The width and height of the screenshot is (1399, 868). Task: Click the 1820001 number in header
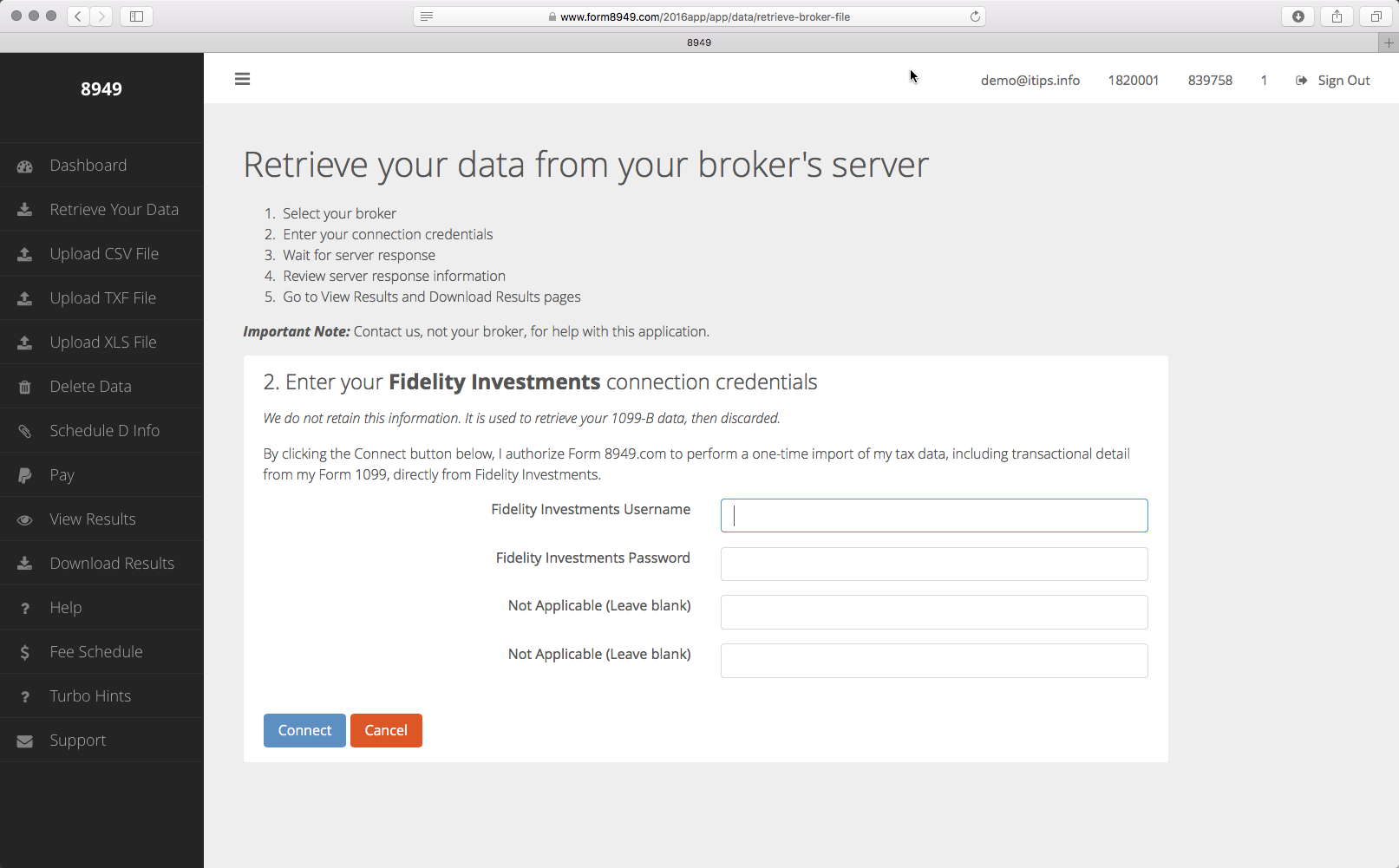1134,80
